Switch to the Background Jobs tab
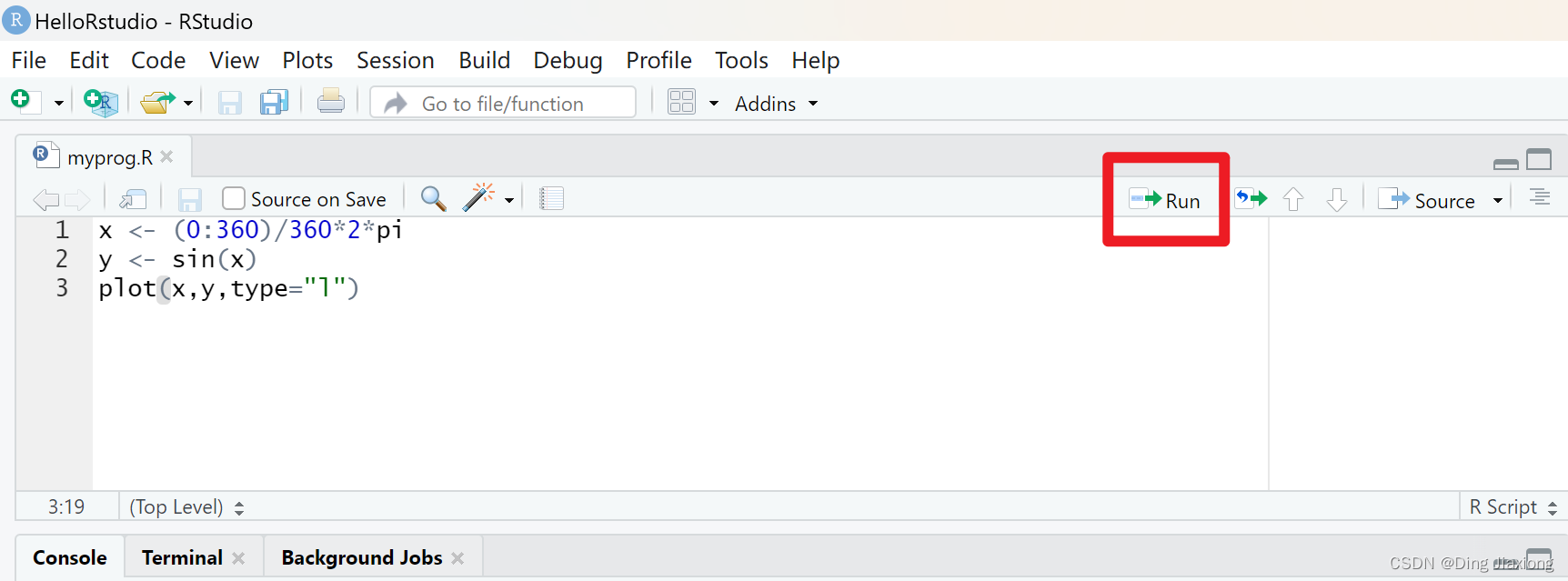Screen dimensions: 1568x581 coord(362,557)
